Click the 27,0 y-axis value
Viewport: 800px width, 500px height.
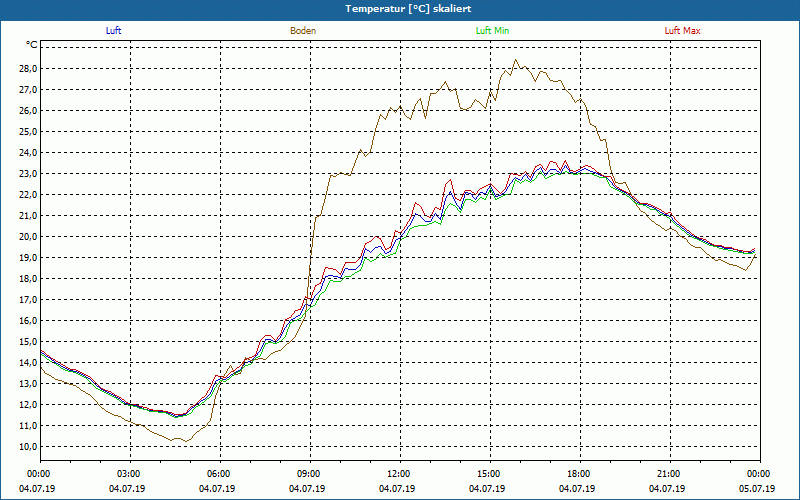[x=29, y=89]
